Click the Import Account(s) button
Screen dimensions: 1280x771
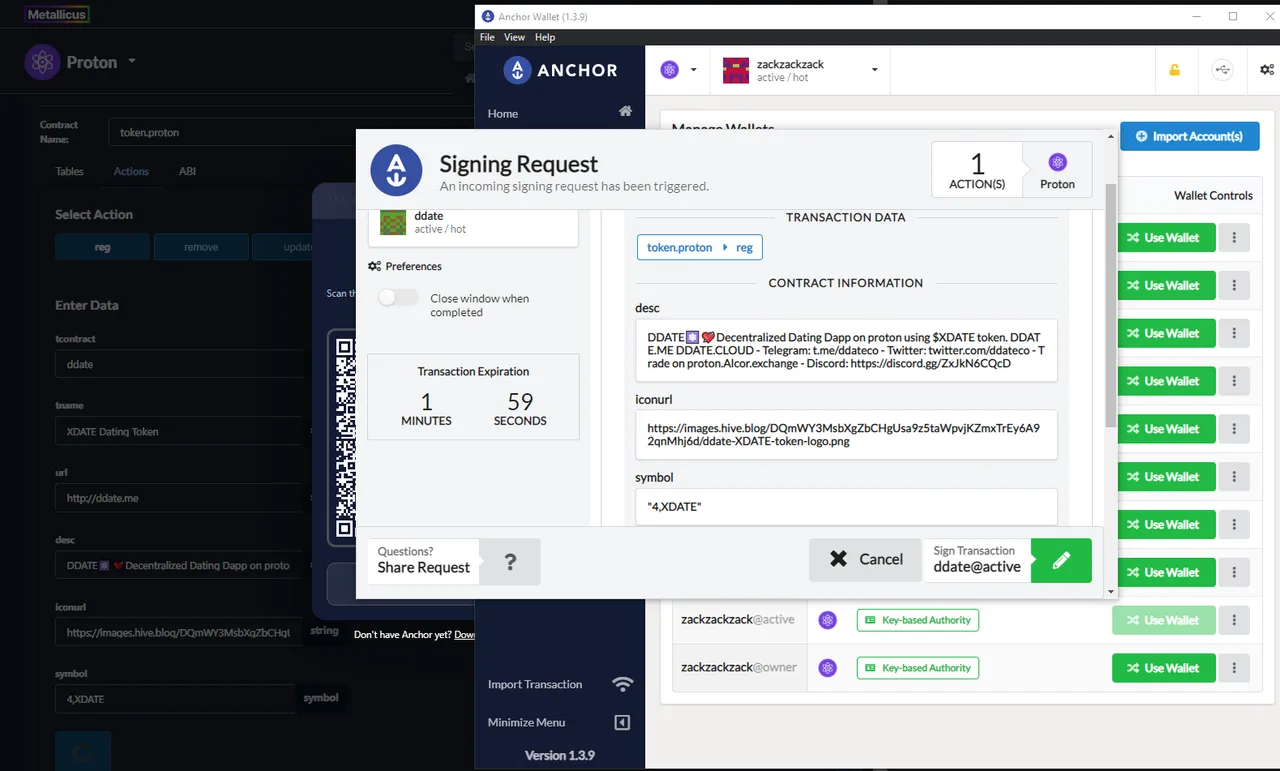click(1189, 136)
